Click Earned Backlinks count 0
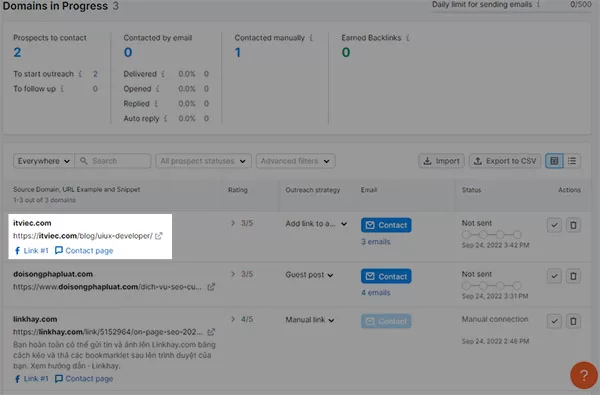Viewport: 600px width, 395px height. (x=346, y=52)
